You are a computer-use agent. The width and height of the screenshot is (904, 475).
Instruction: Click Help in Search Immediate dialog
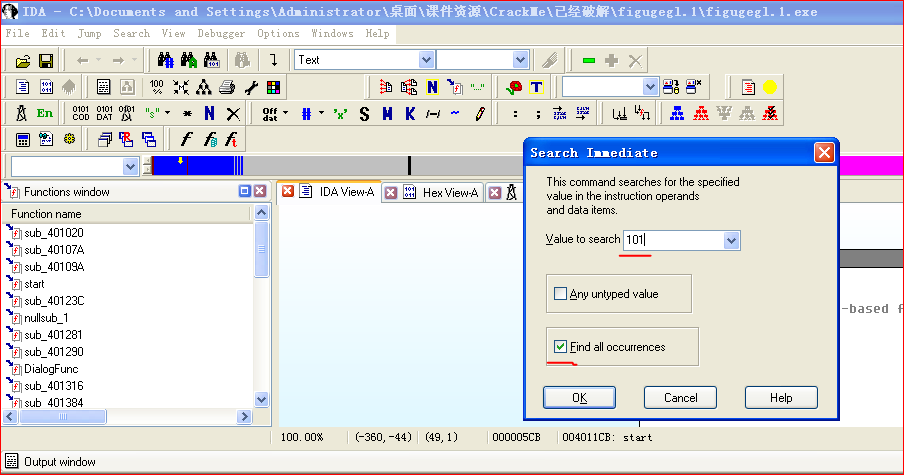point(781,398)
